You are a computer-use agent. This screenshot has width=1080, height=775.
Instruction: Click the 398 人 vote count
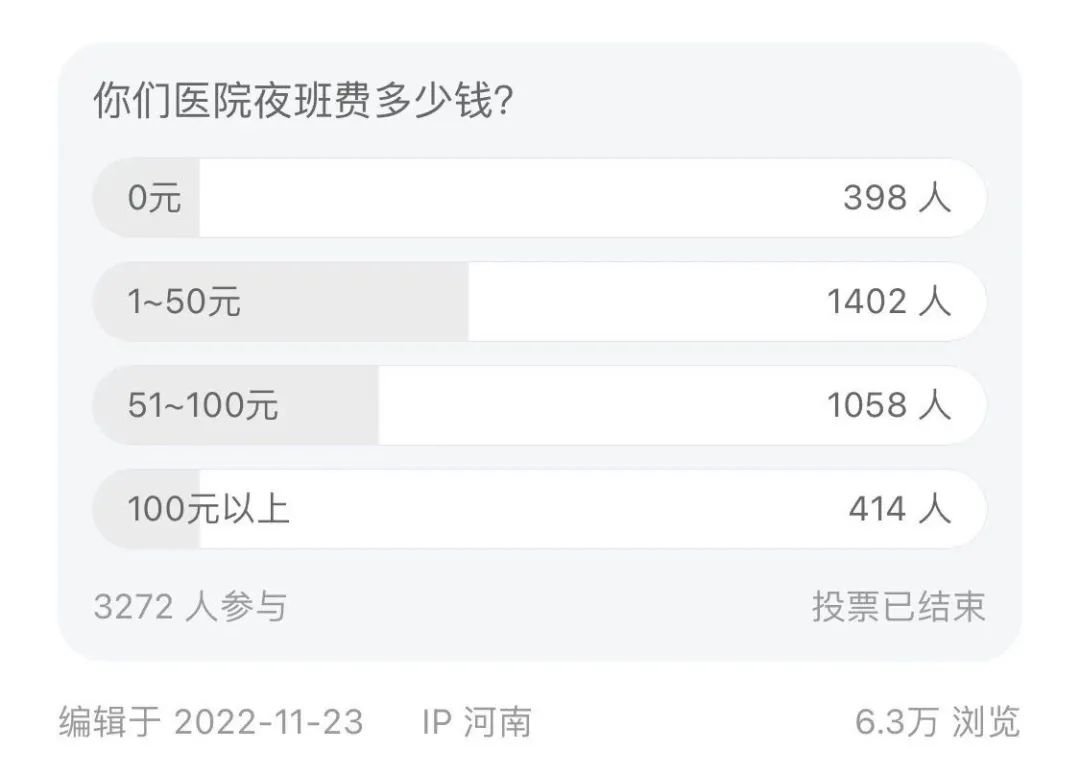pyautogui.click(x=897, y=198)
